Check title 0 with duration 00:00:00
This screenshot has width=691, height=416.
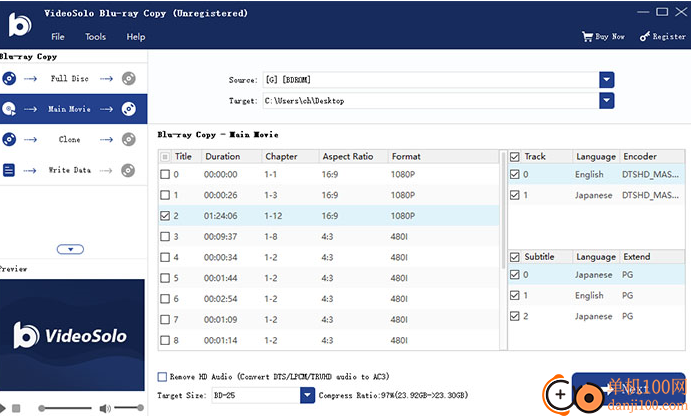pyautogui.click(x=165, y=175)
